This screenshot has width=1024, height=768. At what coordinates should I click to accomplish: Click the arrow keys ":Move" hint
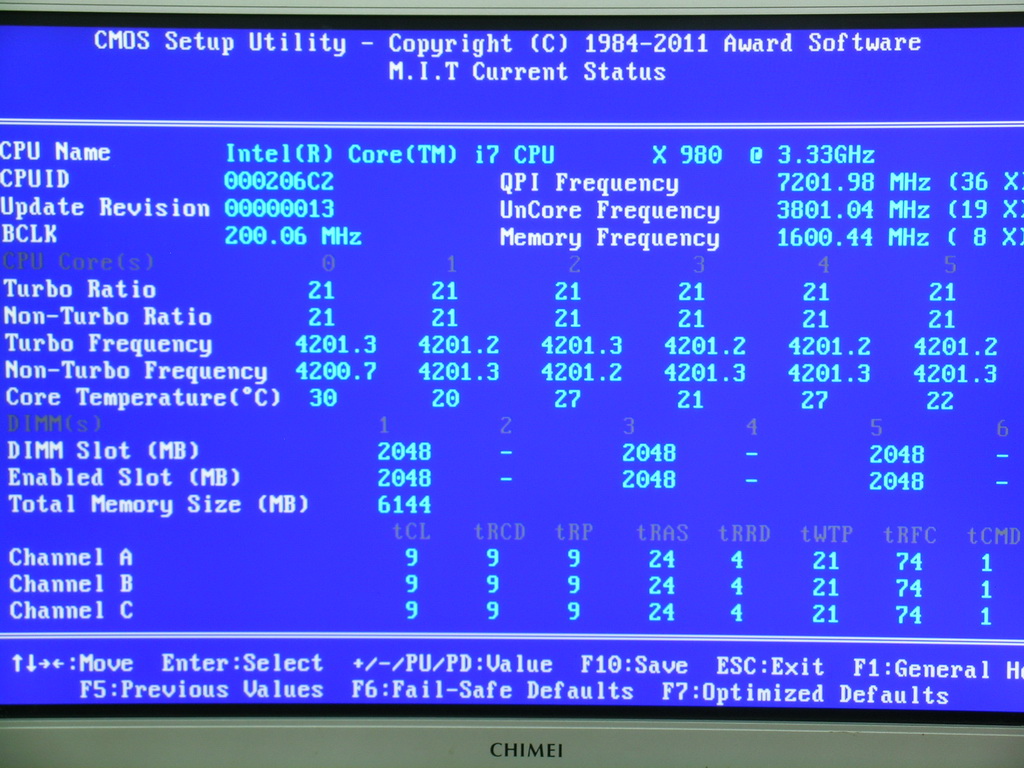pos(72,664)
